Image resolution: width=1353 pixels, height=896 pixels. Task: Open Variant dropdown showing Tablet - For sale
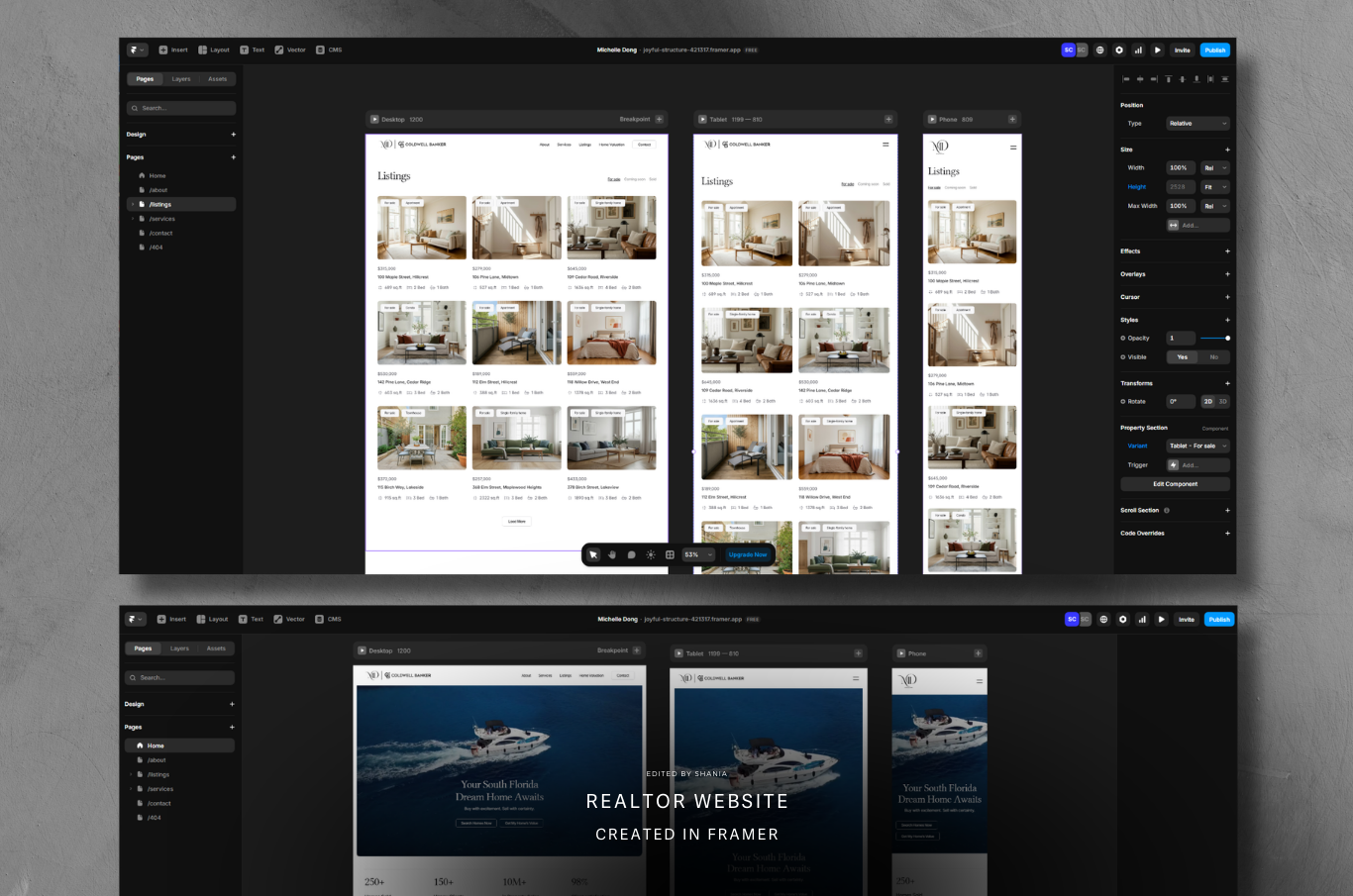(x=1197, y=447)
